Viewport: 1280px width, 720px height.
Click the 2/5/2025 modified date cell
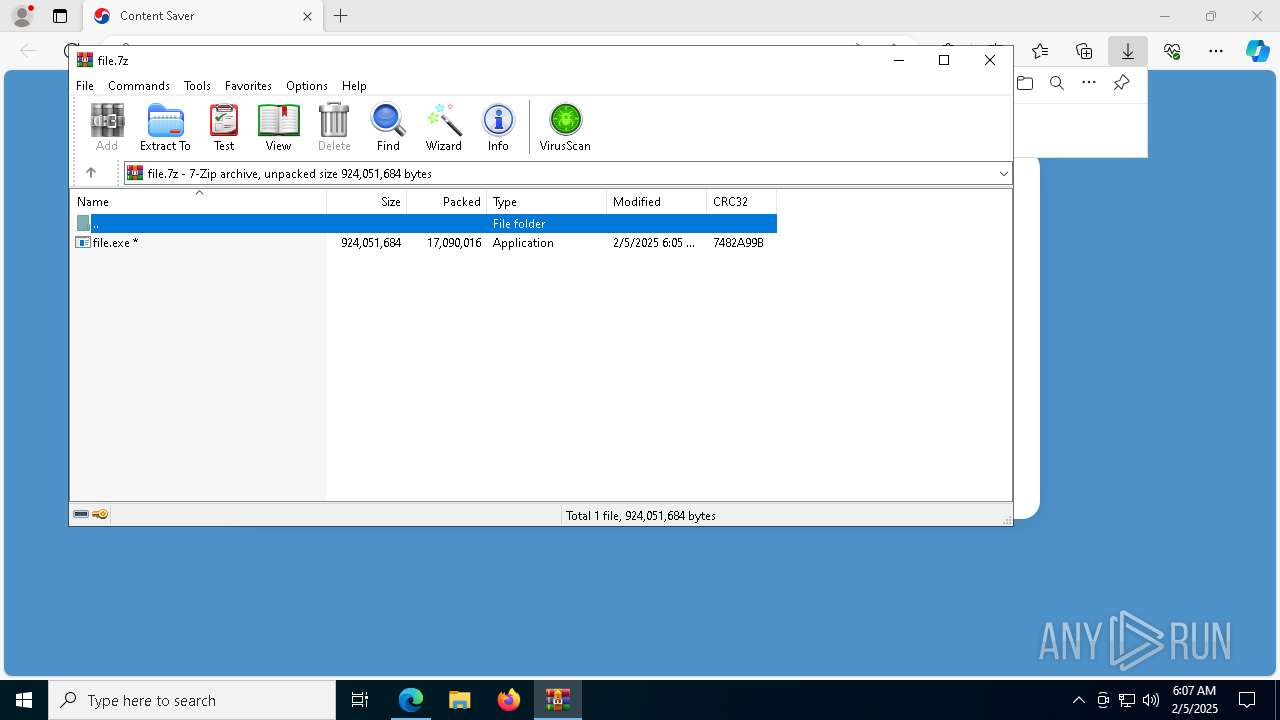coord(654,243)
